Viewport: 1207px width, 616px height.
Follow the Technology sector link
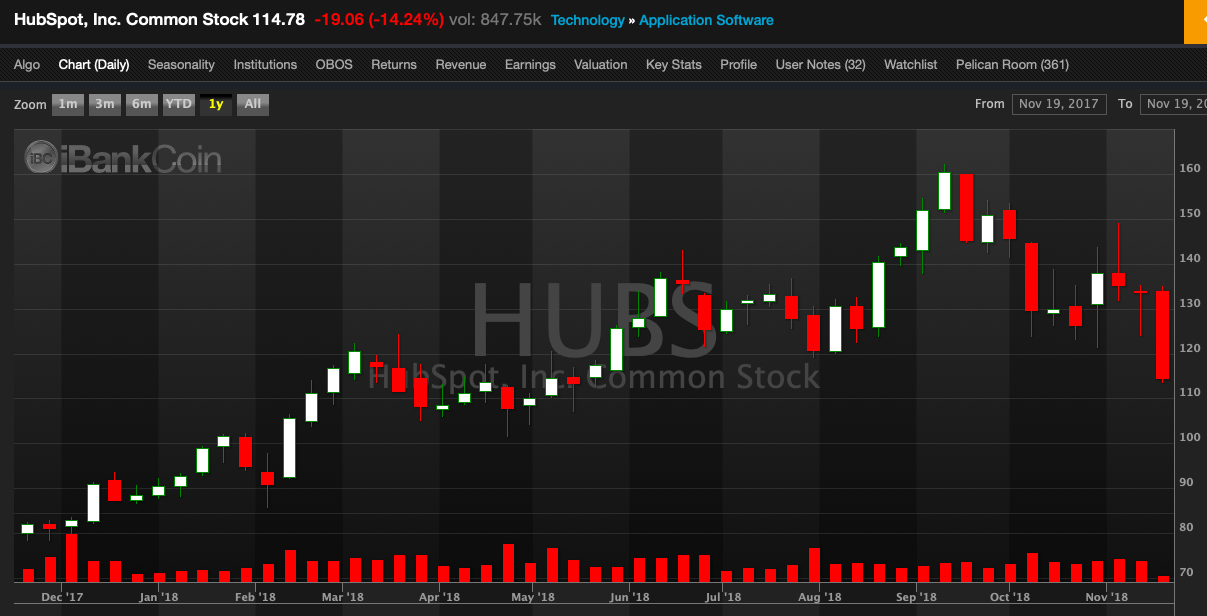pos(587,20)
